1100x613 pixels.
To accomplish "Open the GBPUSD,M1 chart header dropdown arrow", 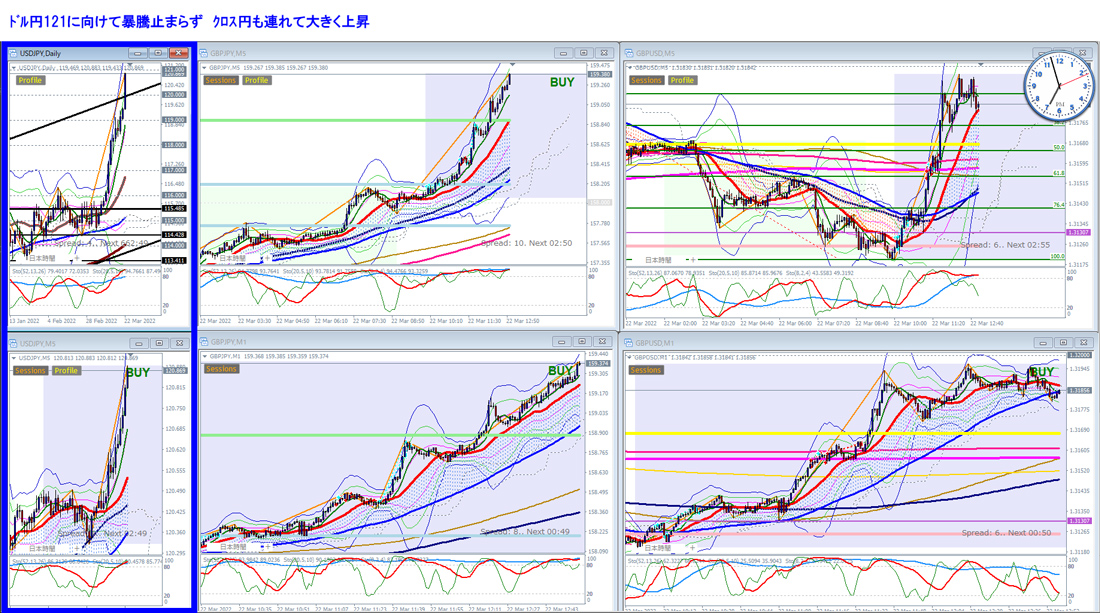I will [630, 358].
